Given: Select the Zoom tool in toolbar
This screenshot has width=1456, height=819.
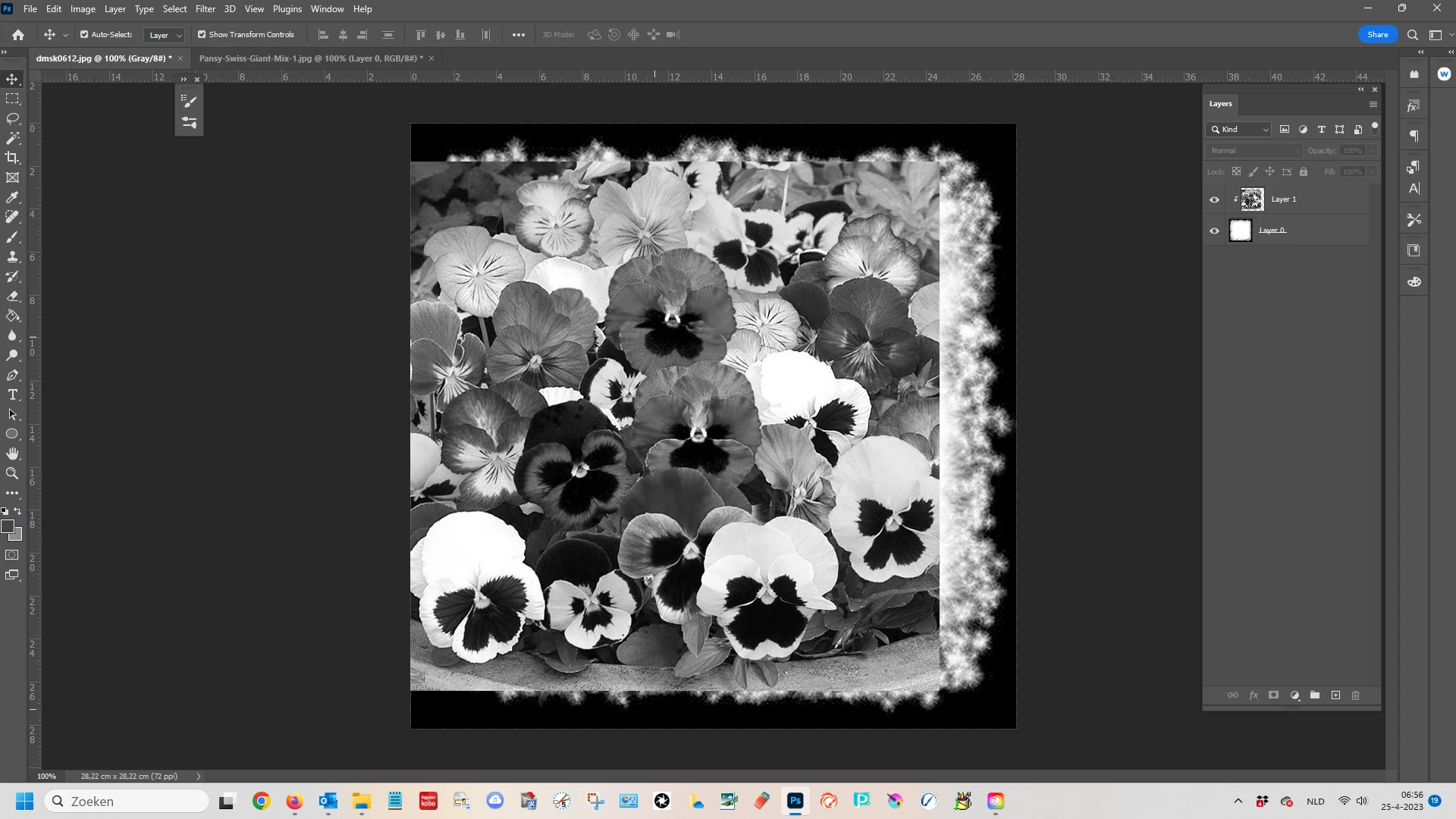Looking at the screenshot, I should point(12,473).
